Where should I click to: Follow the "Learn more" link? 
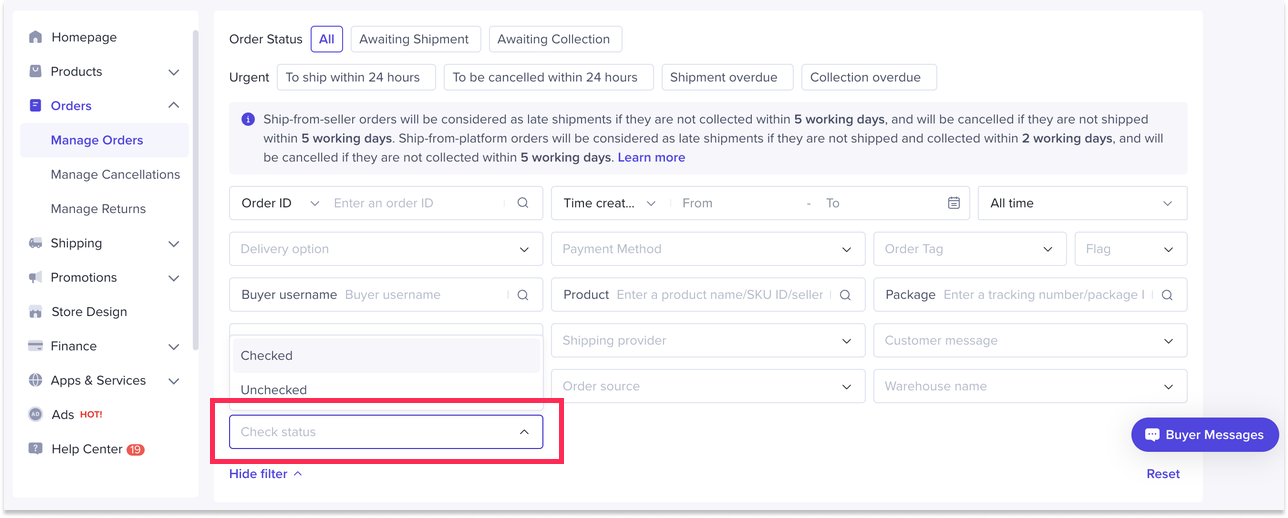pos(651,157)
